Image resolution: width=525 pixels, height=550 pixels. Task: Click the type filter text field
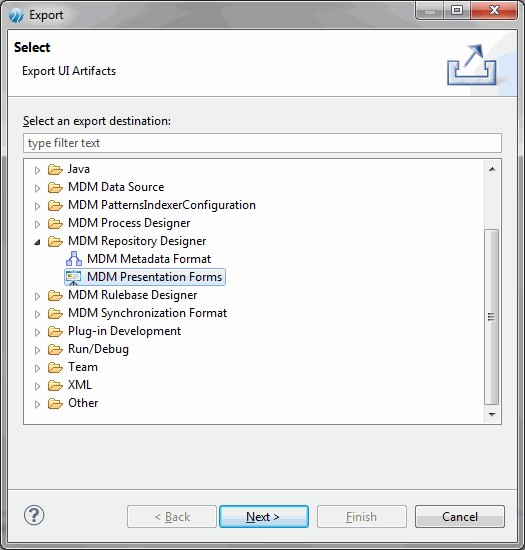pyautogui.click(x=262, y=143)
